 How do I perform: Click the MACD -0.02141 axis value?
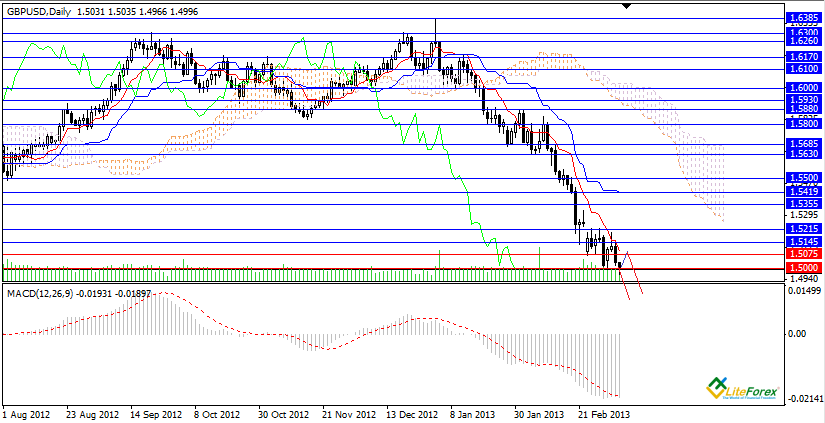pos(803,399)
